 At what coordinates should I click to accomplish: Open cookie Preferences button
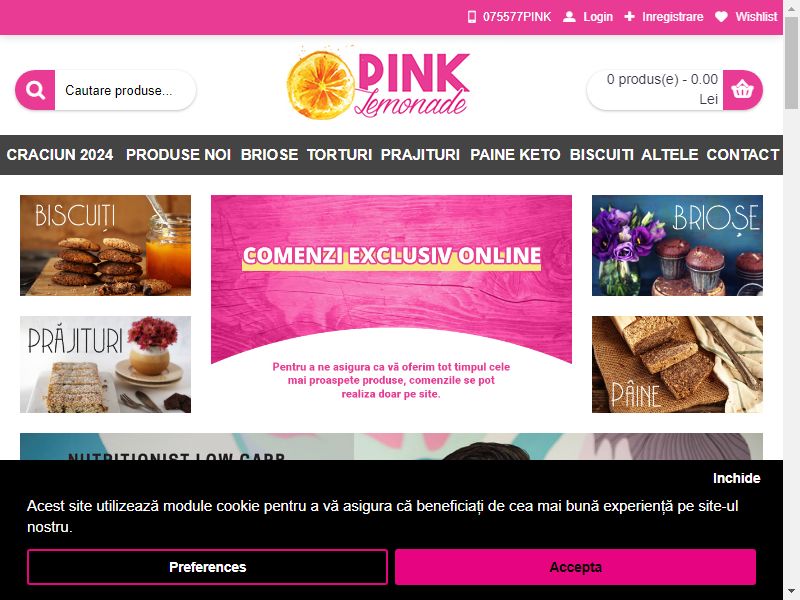click(207, 567)
